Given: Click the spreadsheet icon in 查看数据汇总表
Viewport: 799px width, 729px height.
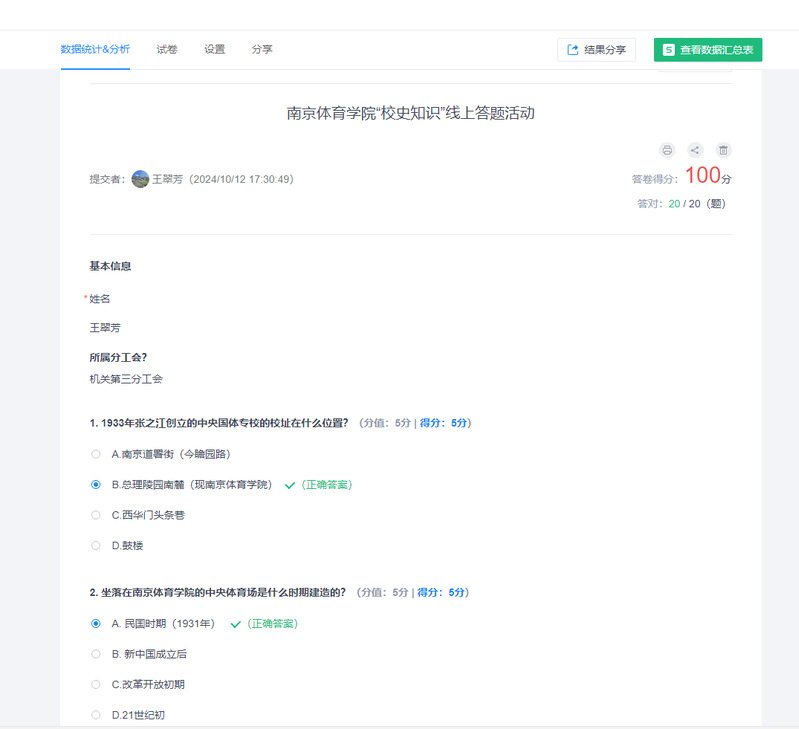Looking at the screenshot, I should pyautogui.click(x=669, y=50).
